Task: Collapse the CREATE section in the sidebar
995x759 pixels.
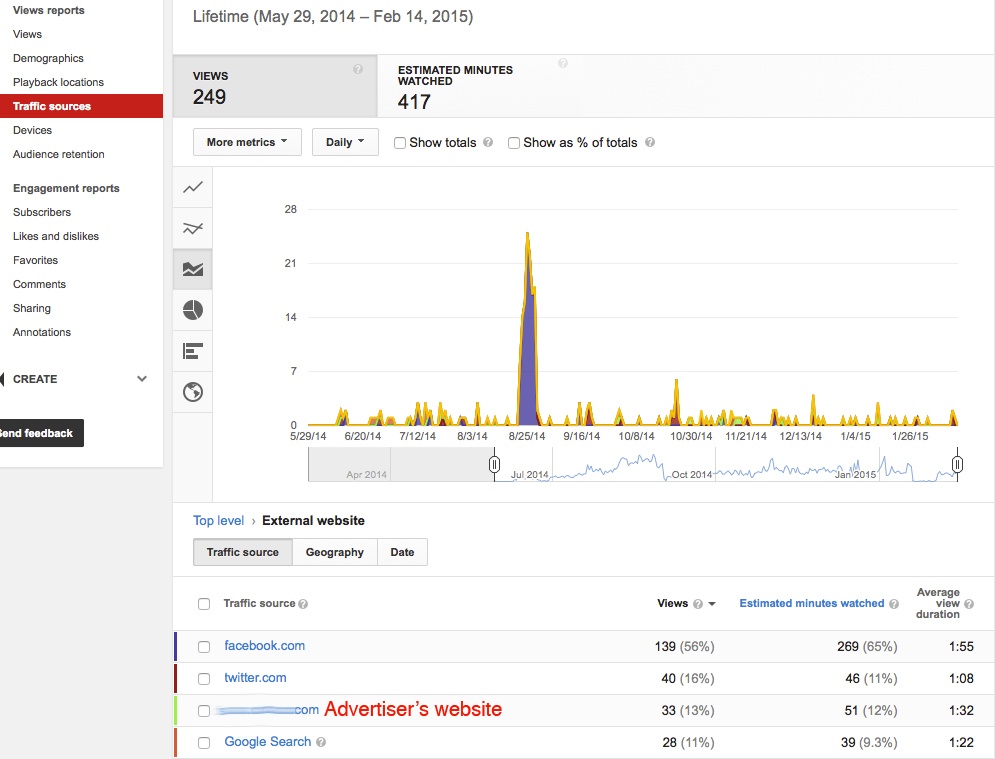Action: [141, 379]
